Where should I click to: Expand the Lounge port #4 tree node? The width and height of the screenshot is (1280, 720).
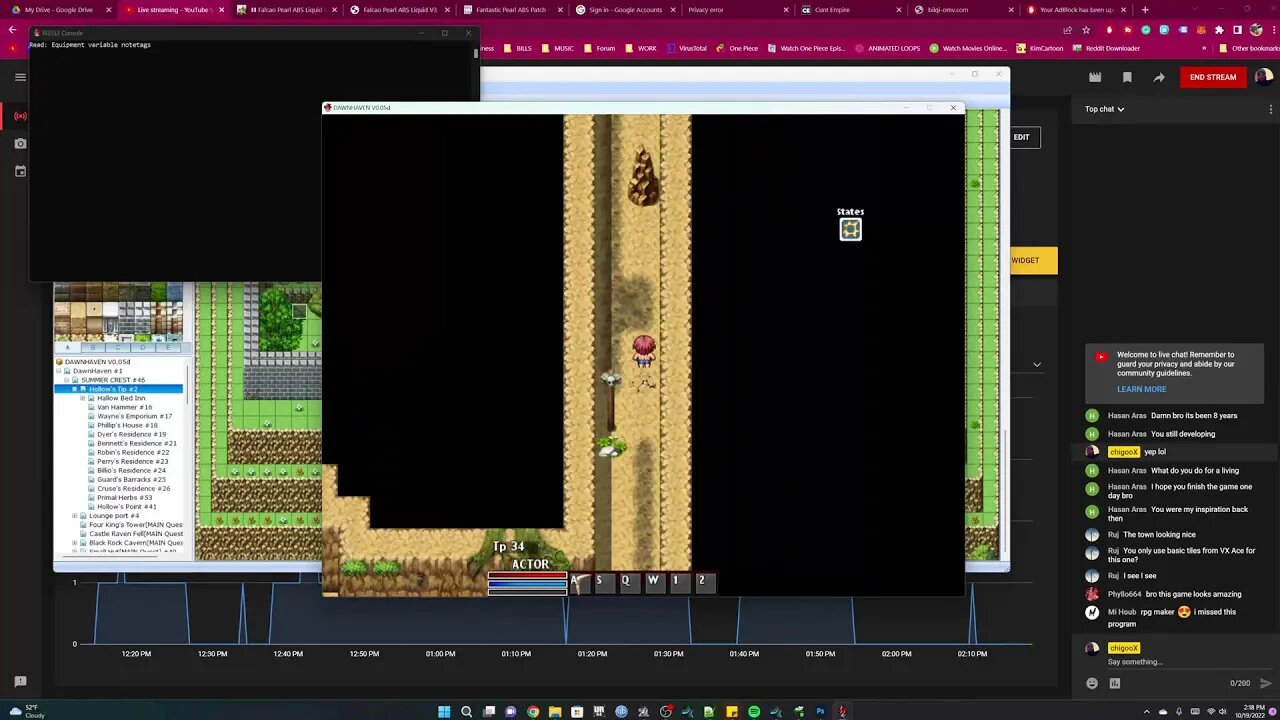(x=74, y=516)
